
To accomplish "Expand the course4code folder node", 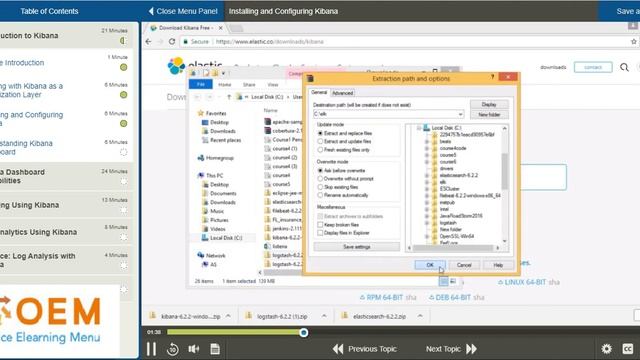I will [x=427, y=148].
